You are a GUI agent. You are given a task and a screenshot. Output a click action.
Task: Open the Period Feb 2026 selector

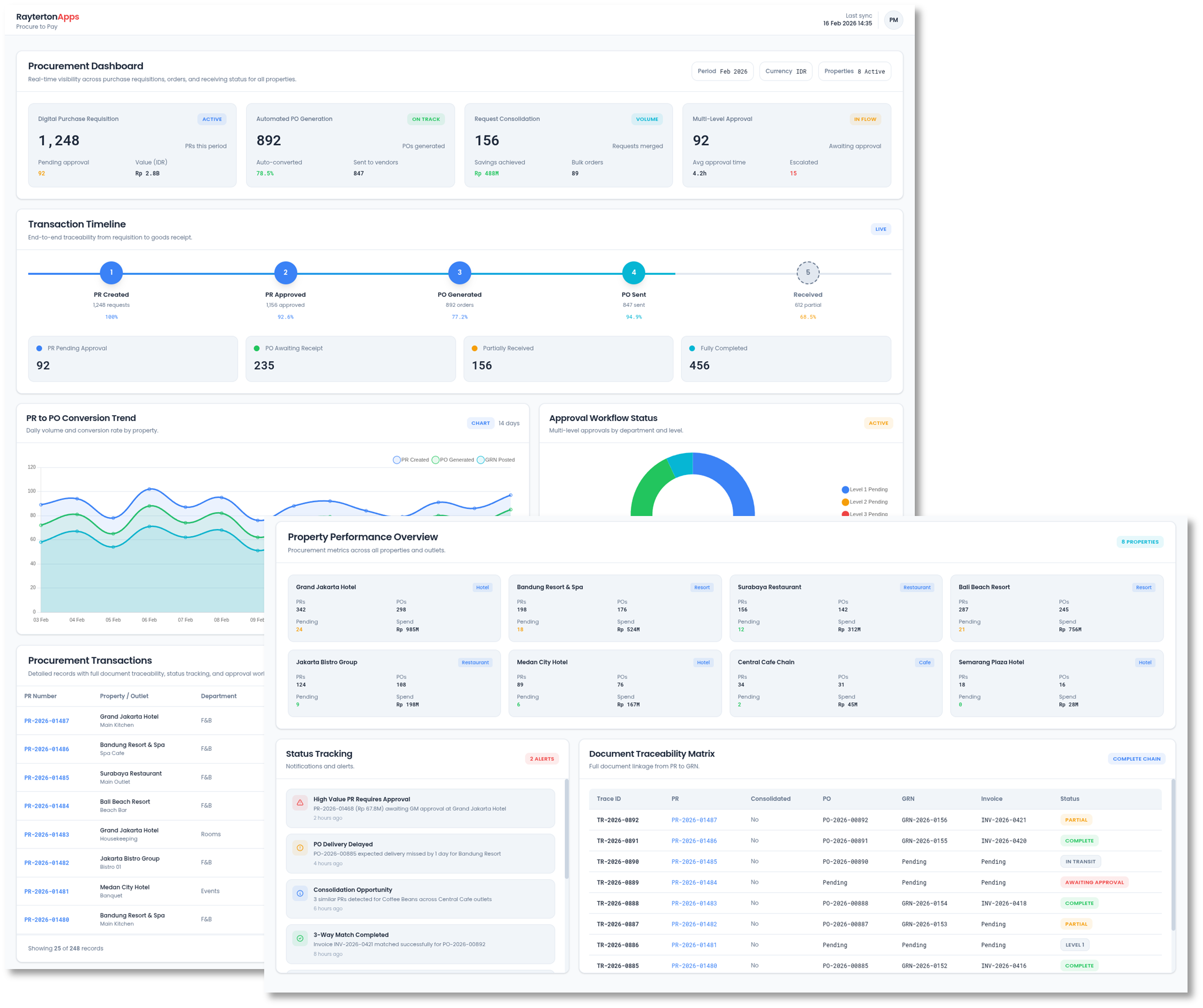point(722,71)
